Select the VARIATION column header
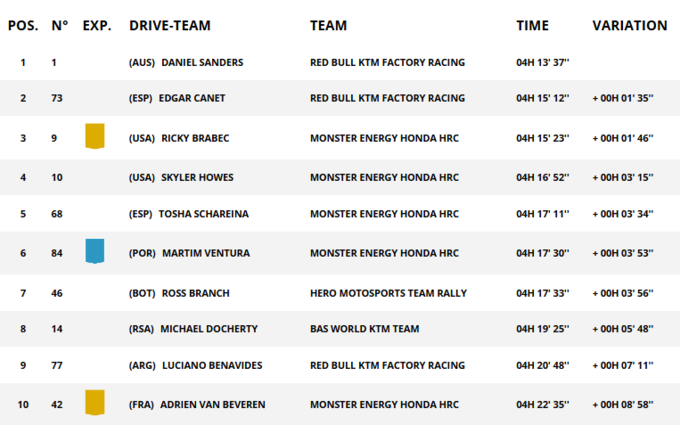The image size is (680, 425). tap(629, 25)
